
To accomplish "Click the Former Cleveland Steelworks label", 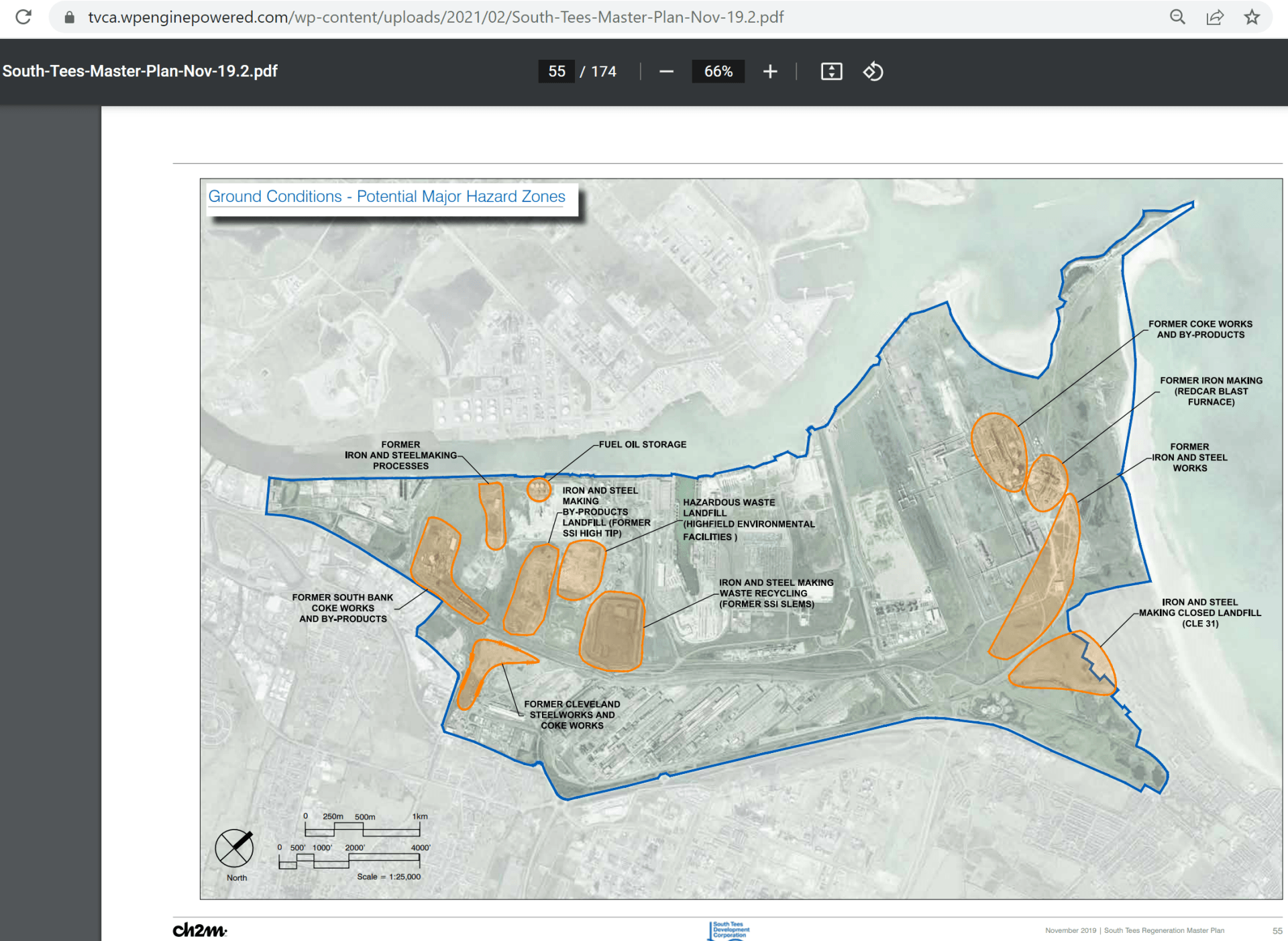I will pos(572,715).
